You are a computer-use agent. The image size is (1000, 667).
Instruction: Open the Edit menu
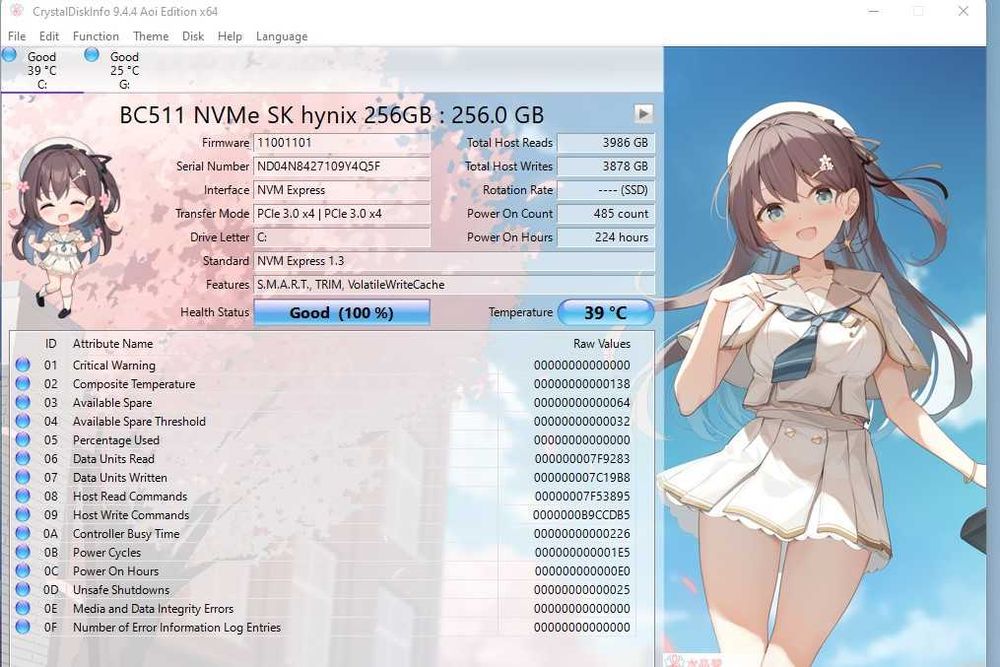[48, 36]
